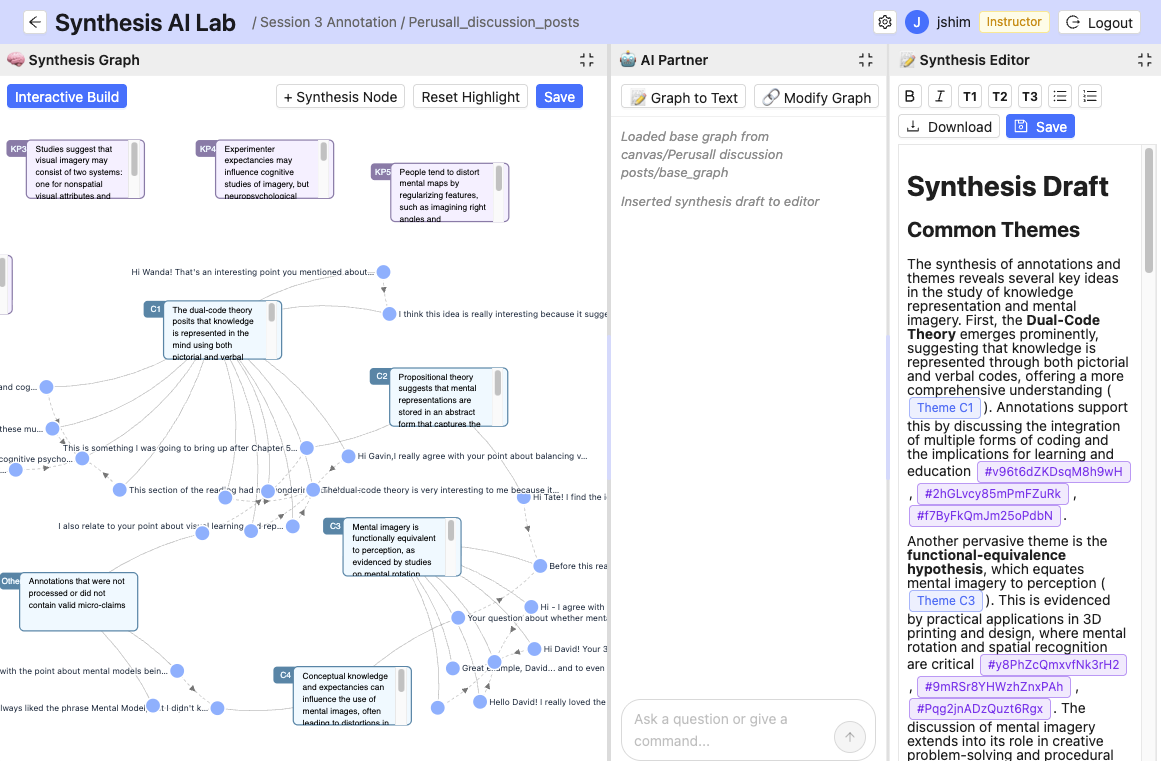1161x761 pixels.
Task: Click the 'Your question about whether' dot
Action: (x=458, y=617)
